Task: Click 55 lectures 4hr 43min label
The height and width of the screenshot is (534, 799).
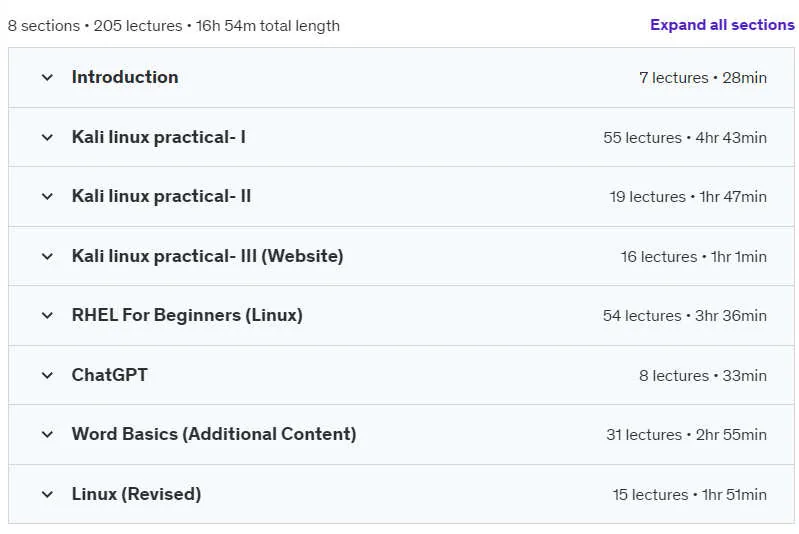Action: point(685,138)
